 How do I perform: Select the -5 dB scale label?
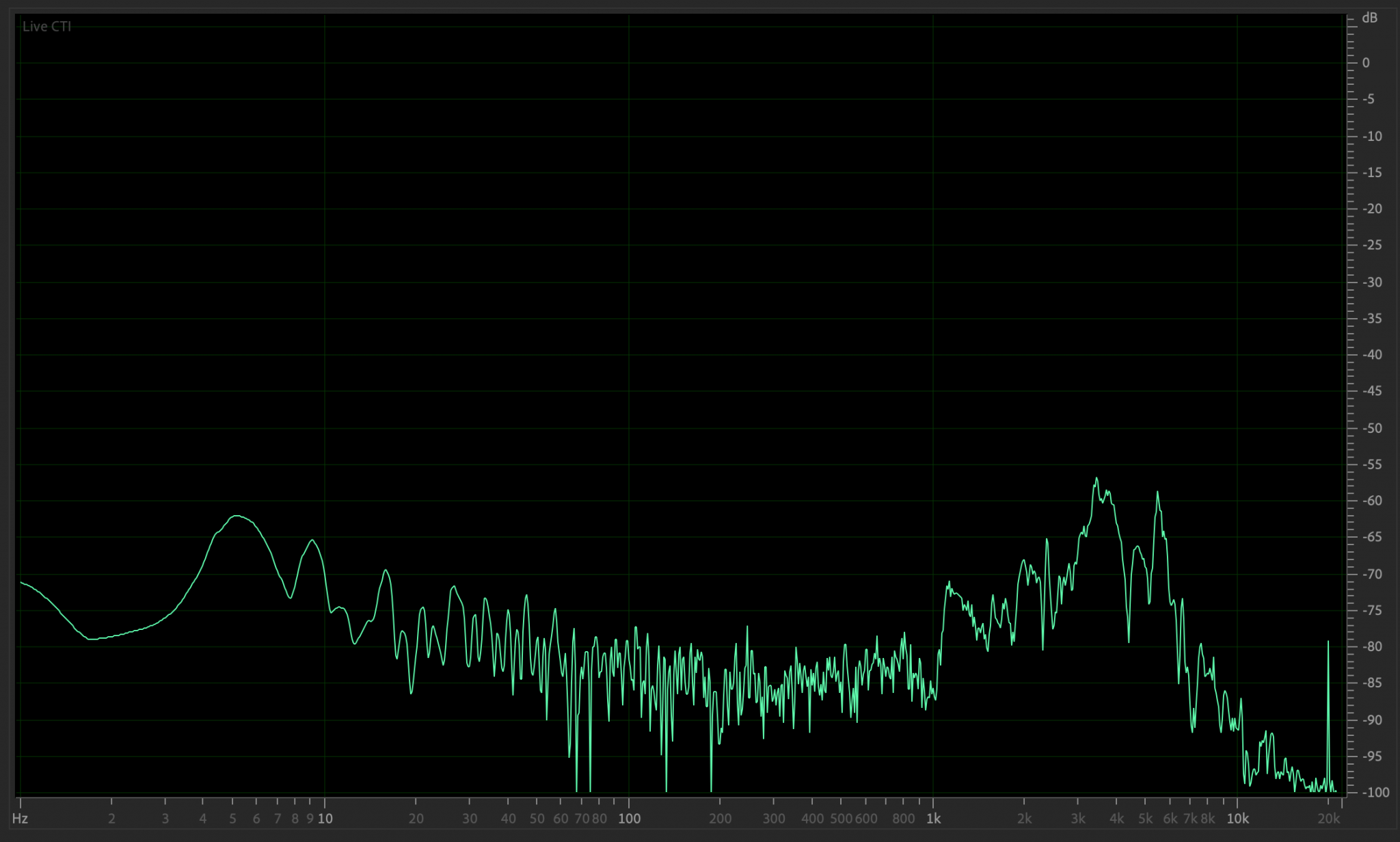[1368, 99]
